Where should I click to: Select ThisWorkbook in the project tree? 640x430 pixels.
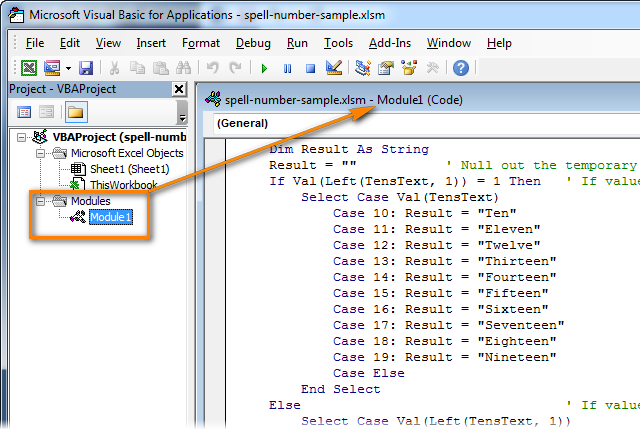[x=121, y=185]
